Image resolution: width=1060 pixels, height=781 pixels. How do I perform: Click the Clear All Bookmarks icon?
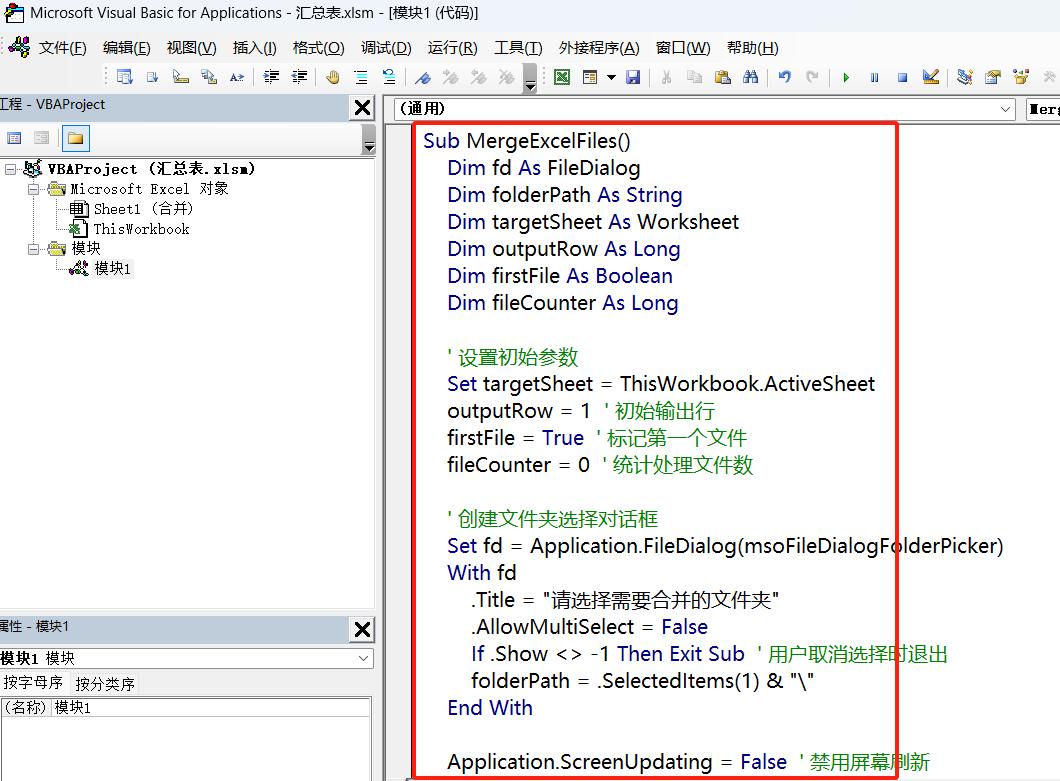point(506,77)
